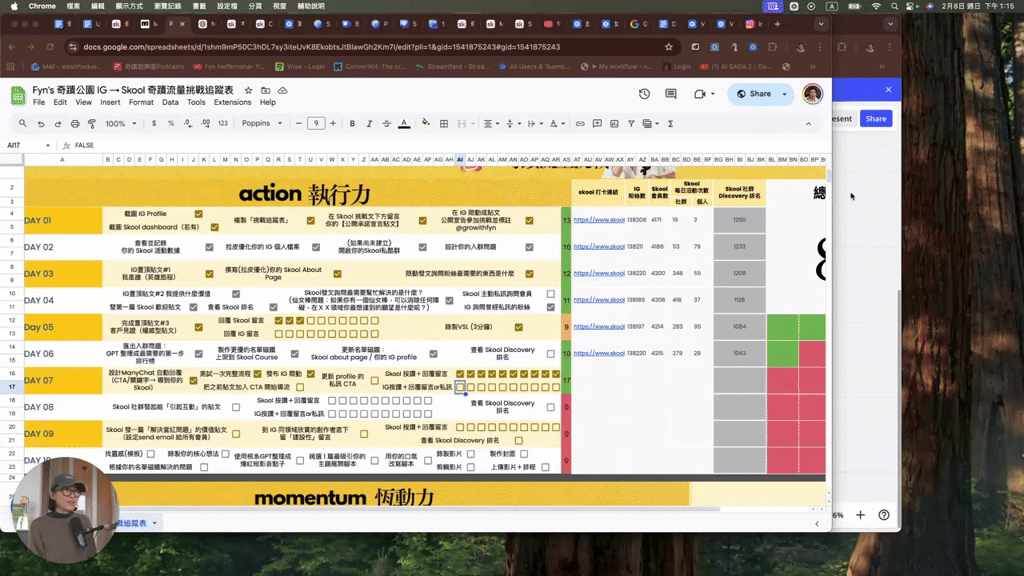
Task: Click the blue Share button in the right-hand window
Action: tap(876, 119)
